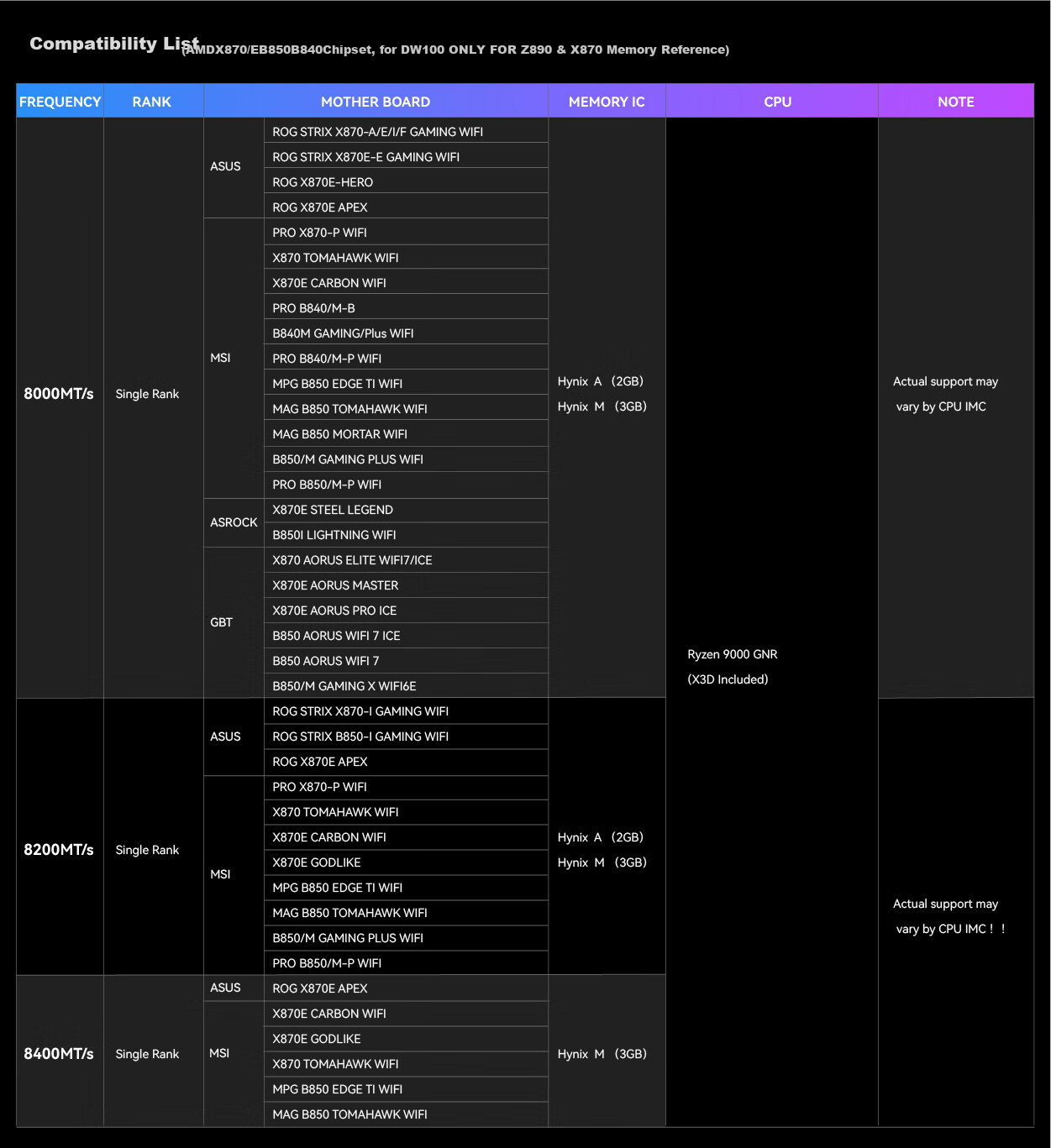Select the (X3D Included) CPU text
1051x1148 pixels.
click(728, 679)
